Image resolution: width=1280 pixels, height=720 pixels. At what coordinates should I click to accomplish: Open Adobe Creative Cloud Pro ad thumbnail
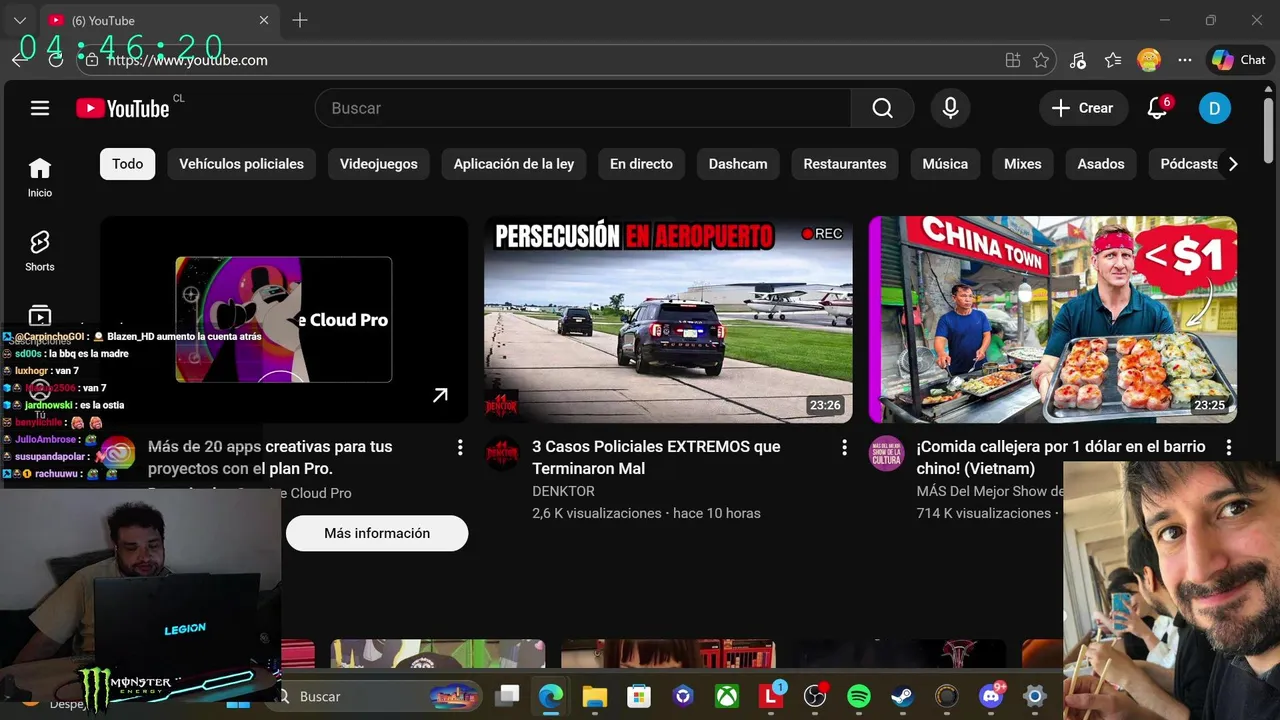click(x=284, y=320)
